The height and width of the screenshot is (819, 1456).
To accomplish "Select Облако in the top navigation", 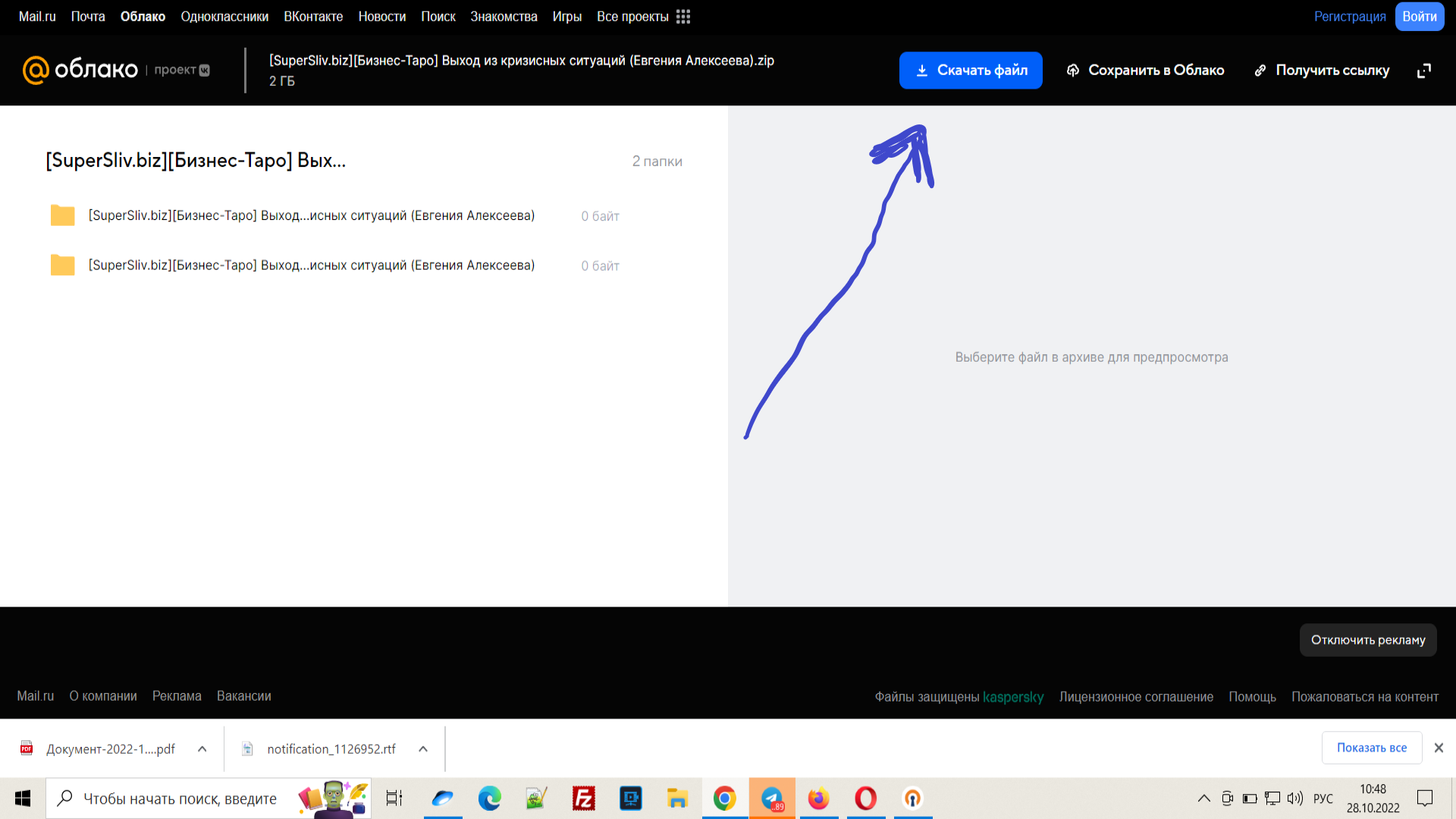I will pyautogui.click(x=143, y=17).
